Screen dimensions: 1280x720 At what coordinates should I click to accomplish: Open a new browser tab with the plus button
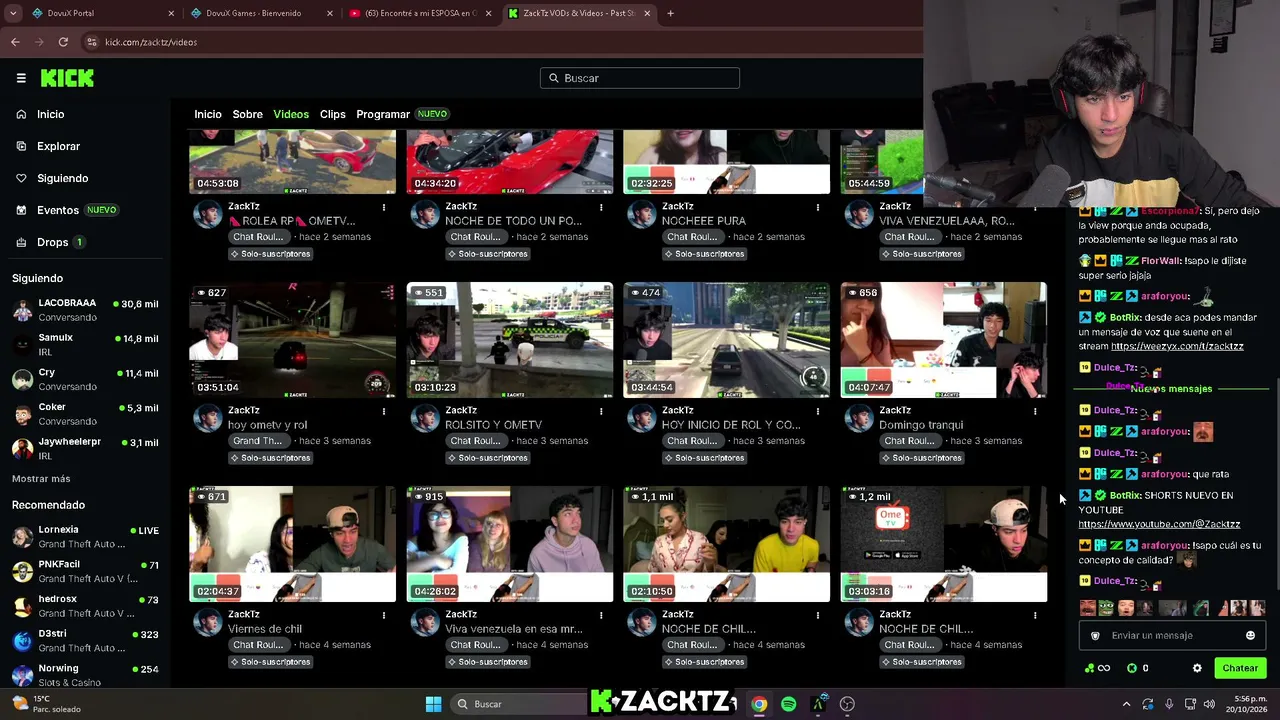coord(670,13)
